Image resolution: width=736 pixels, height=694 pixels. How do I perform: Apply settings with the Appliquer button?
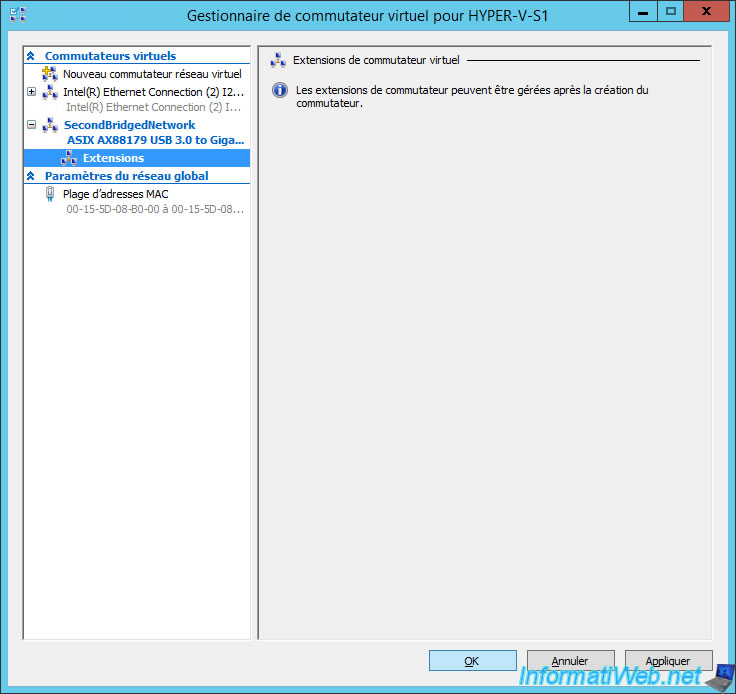pyautogui.click(x=668, y=661)
